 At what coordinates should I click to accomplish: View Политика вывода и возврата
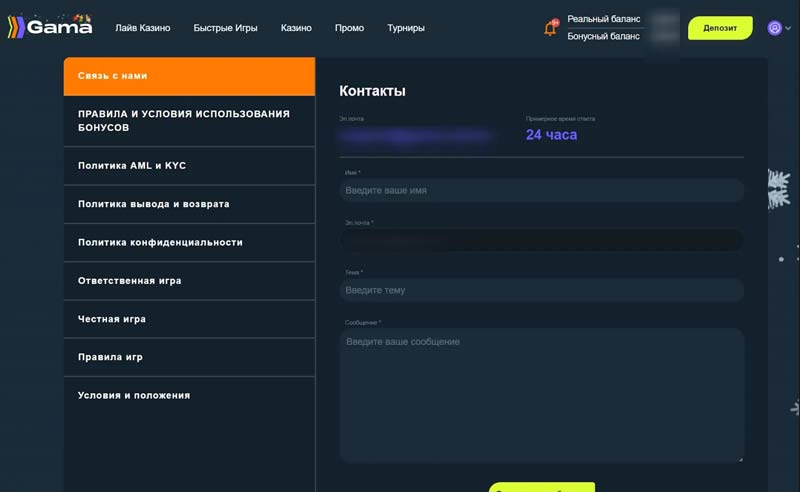pyautogui.click(x=189, y=204)
